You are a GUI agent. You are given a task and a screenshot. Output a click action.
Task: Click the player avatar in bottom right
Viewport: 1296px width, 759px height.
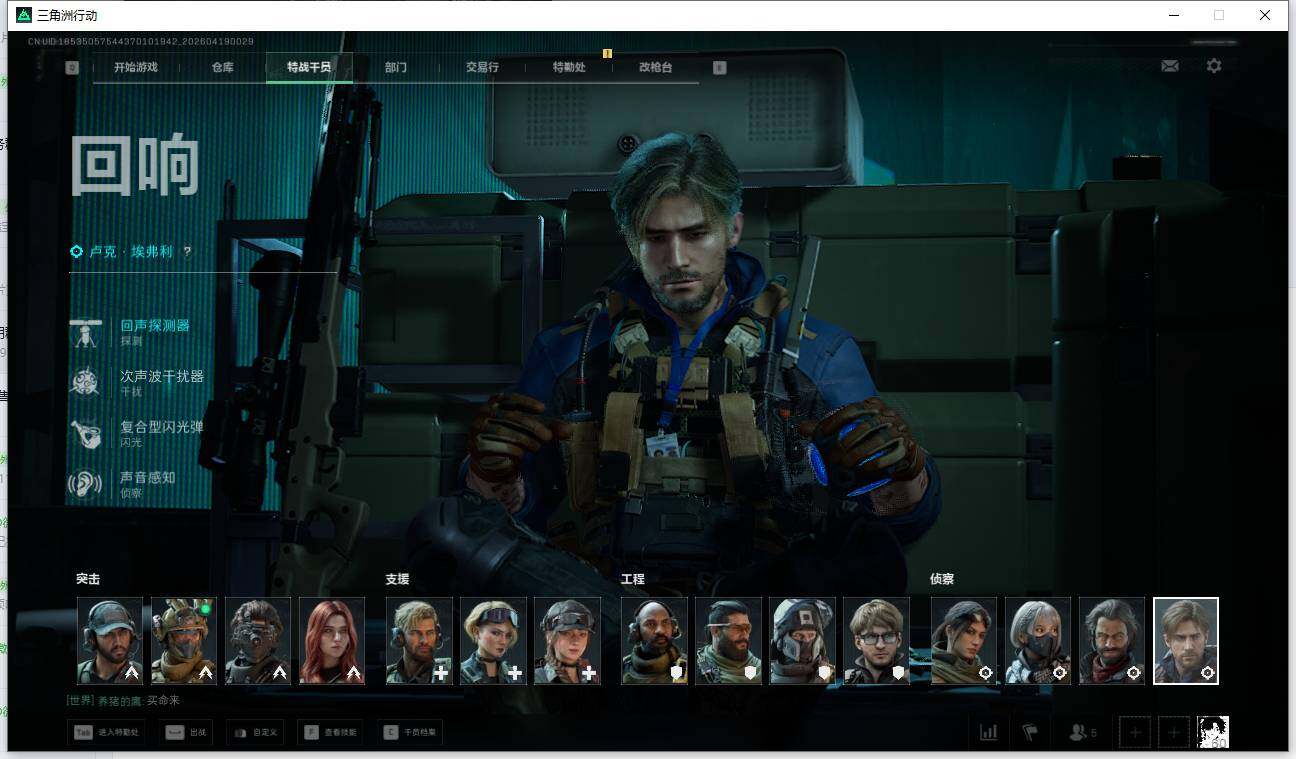[1213, 732]
